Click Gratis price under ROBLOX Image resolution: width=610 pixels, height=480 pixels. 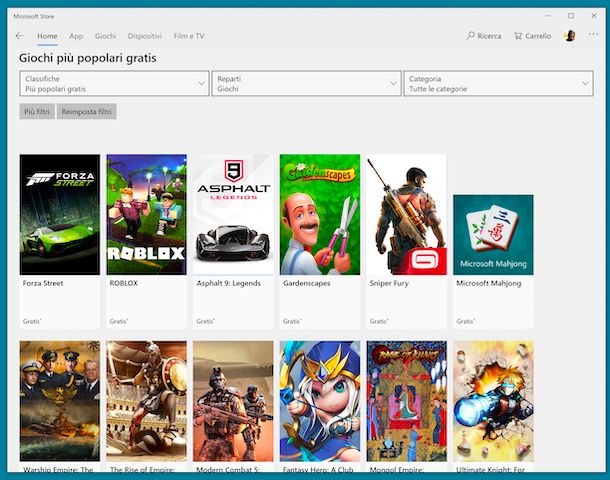click(x=119, y=321)
